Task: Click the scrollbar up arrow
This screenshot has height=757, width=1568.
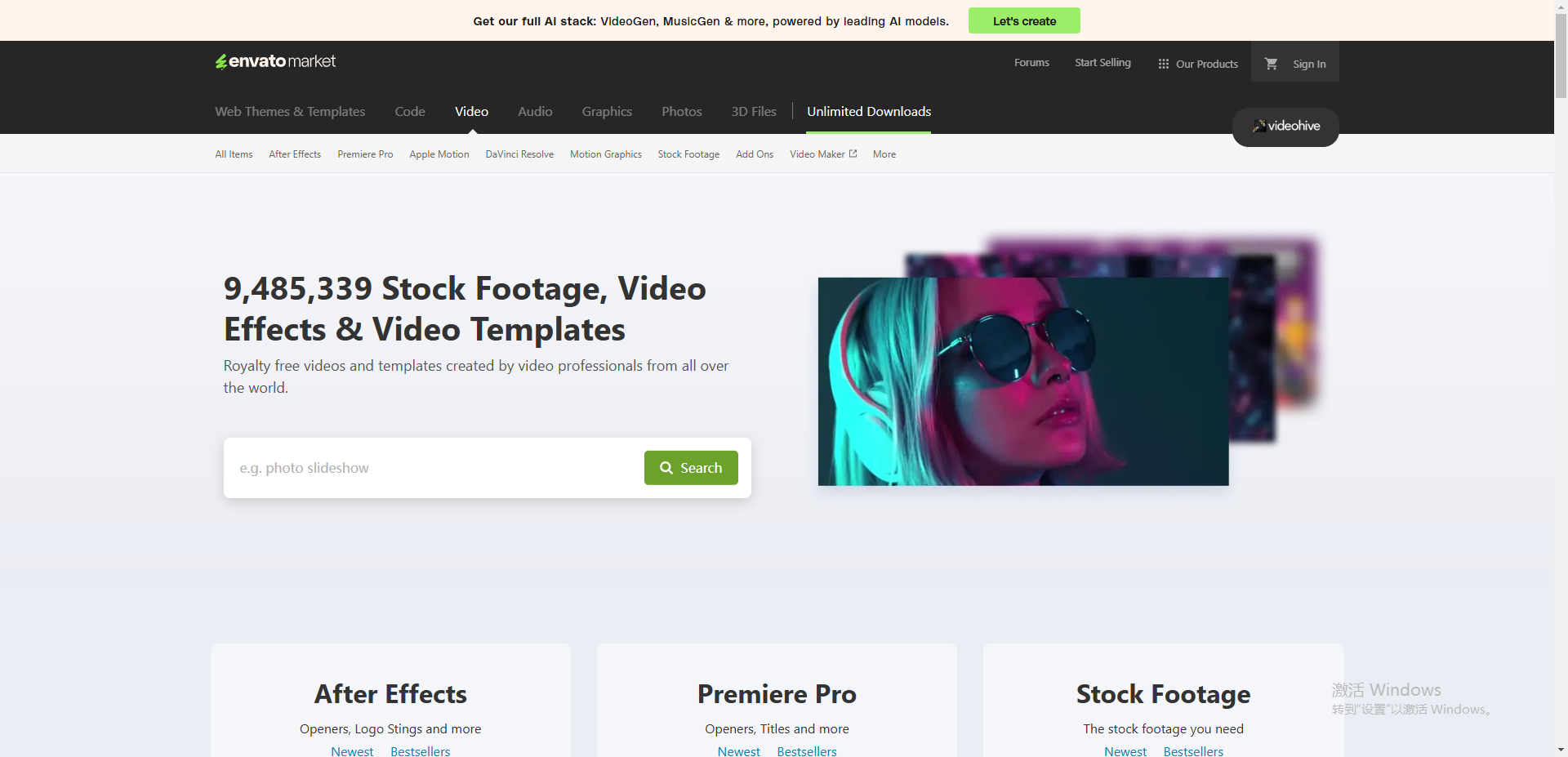Action: click(1561, 6)
